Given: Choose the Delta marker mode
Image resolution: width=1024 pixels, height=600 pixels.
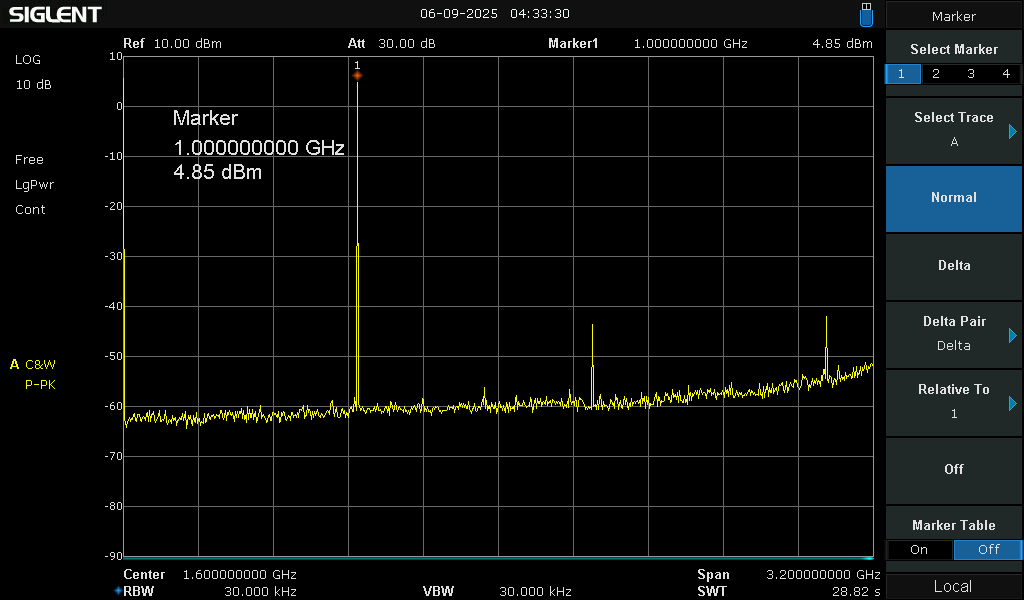Looking at the screenshot, I should click(953, 266).
